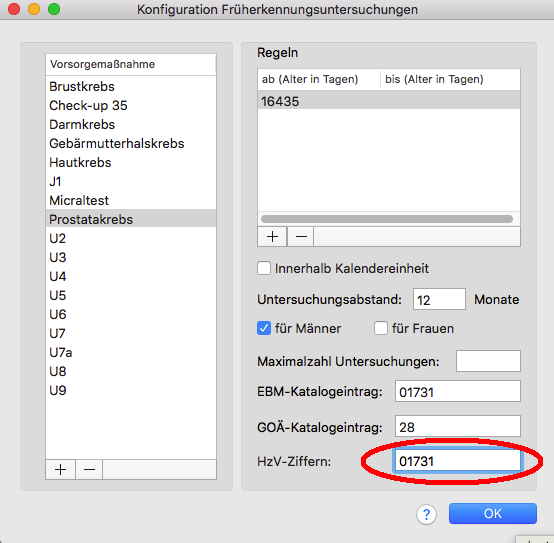The width and height of the screenshot is (554, 543).
Task: Uncheck the für Männer checkbox
Action: 264,328
